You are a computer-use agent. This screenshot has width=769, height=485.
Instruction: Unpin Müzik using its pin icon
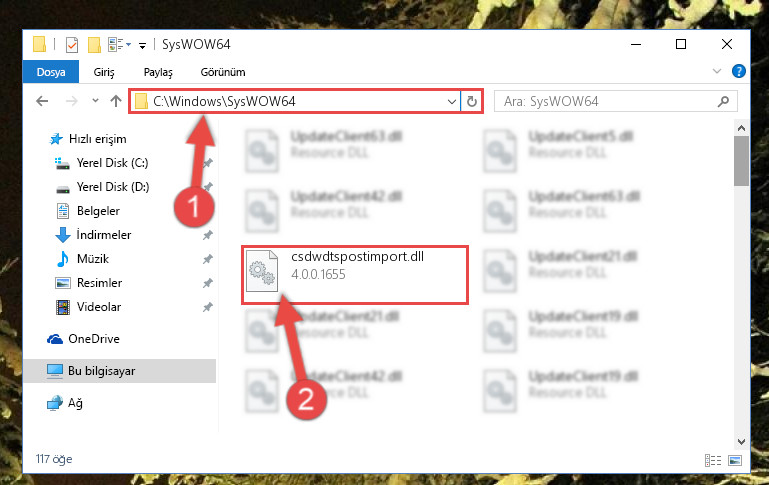[x=208, y=259]
